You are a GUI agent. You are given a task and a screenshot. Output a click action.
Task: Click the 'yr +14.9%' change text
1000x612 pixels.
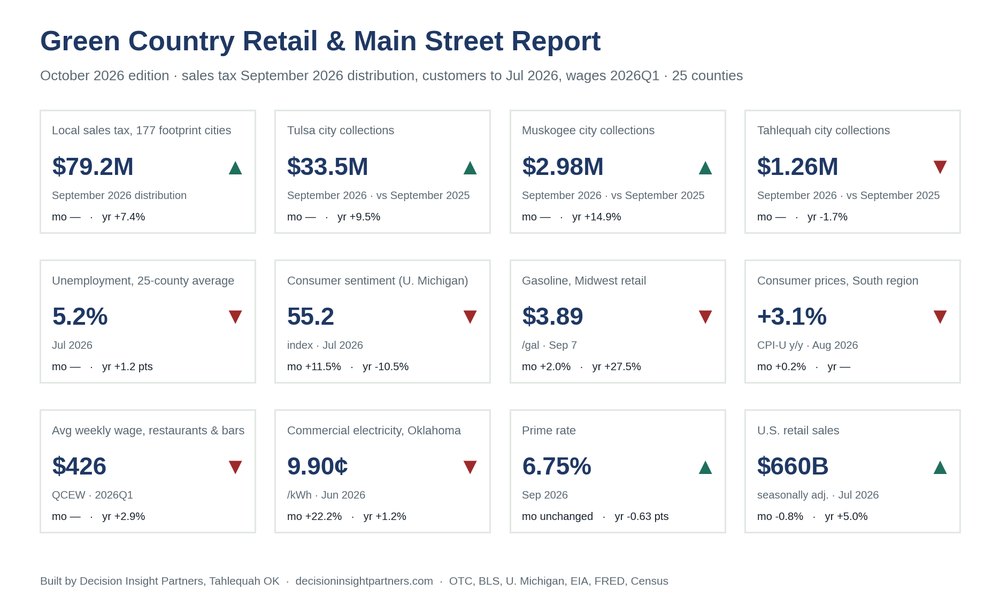(x=596, y=217)
